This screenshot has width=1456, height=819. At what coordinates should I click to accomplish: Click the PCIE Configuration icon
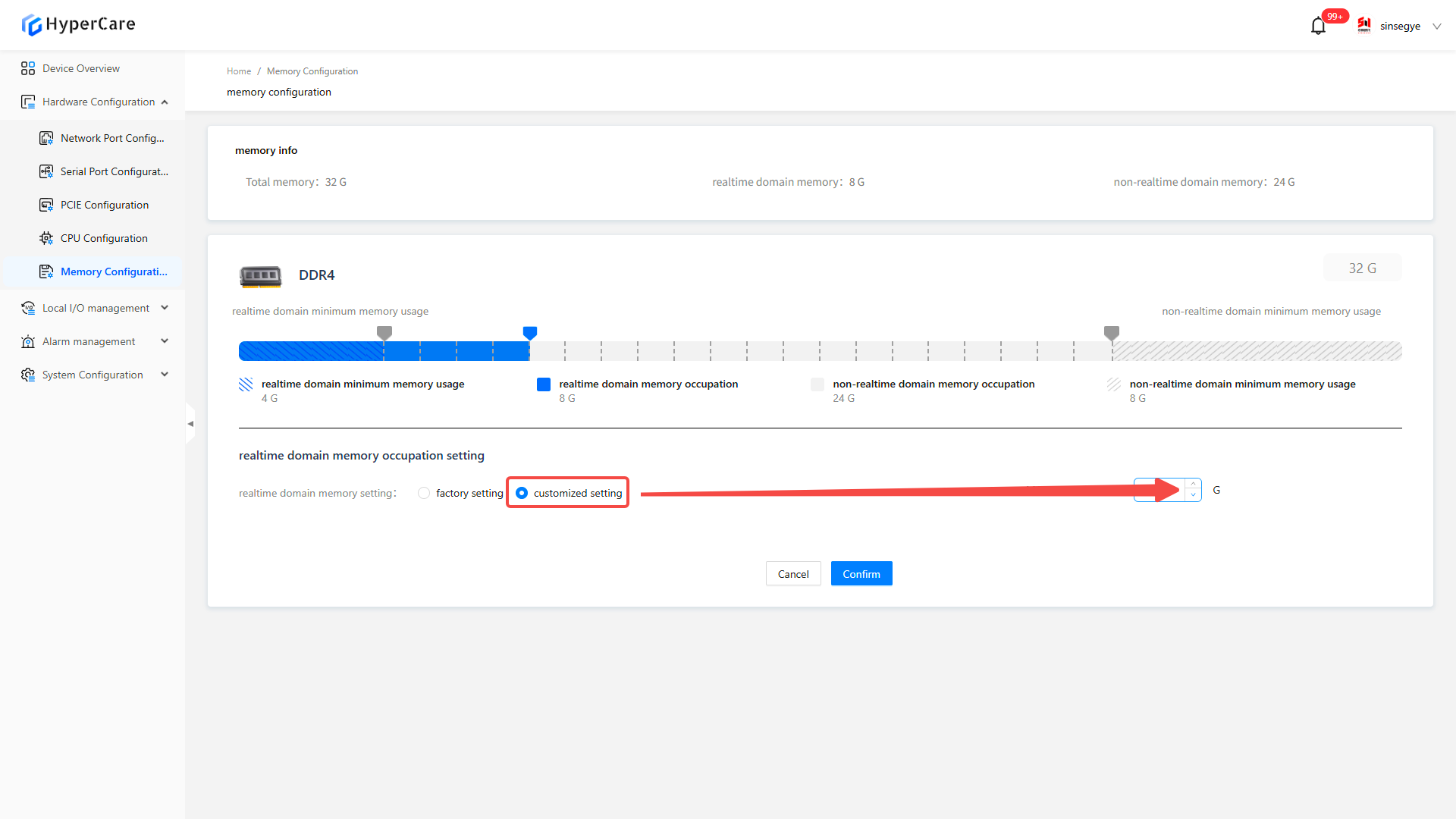tap(46, 205)
